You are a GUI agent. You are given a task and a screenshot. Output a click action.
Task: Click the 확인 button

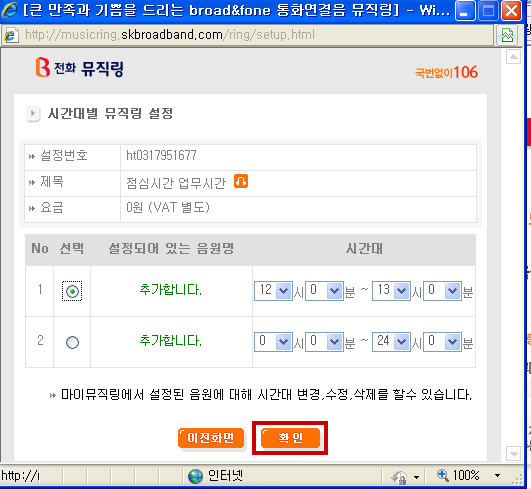[x=290, y=438]
